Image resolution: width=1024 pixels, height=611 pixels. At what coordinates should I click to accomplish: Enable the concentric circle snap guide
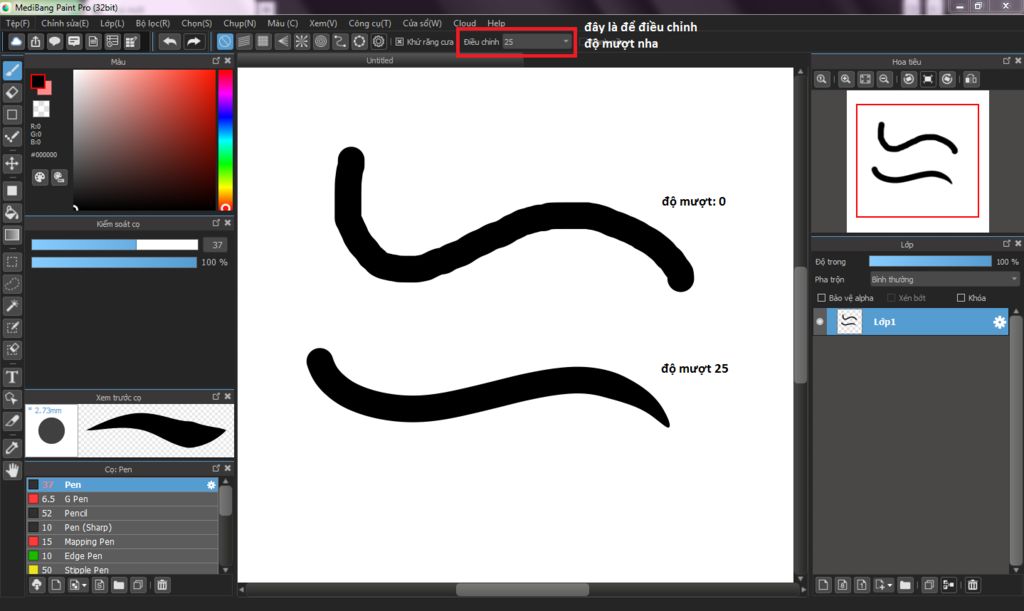[321, 42]
